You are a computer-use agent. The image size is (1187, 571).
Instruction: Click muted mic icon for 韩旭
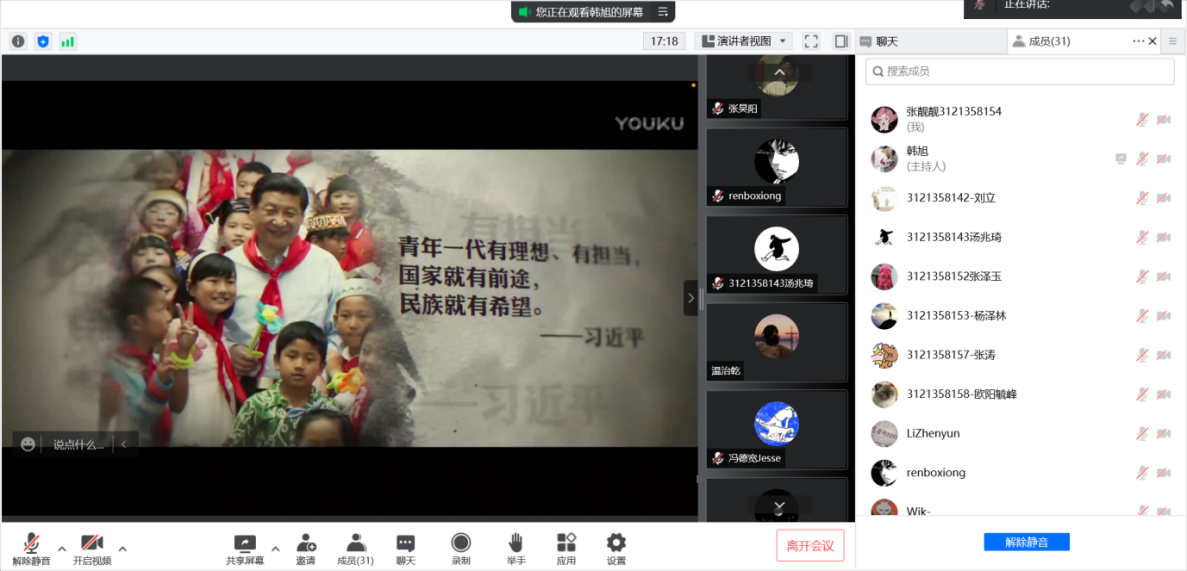1142,158
